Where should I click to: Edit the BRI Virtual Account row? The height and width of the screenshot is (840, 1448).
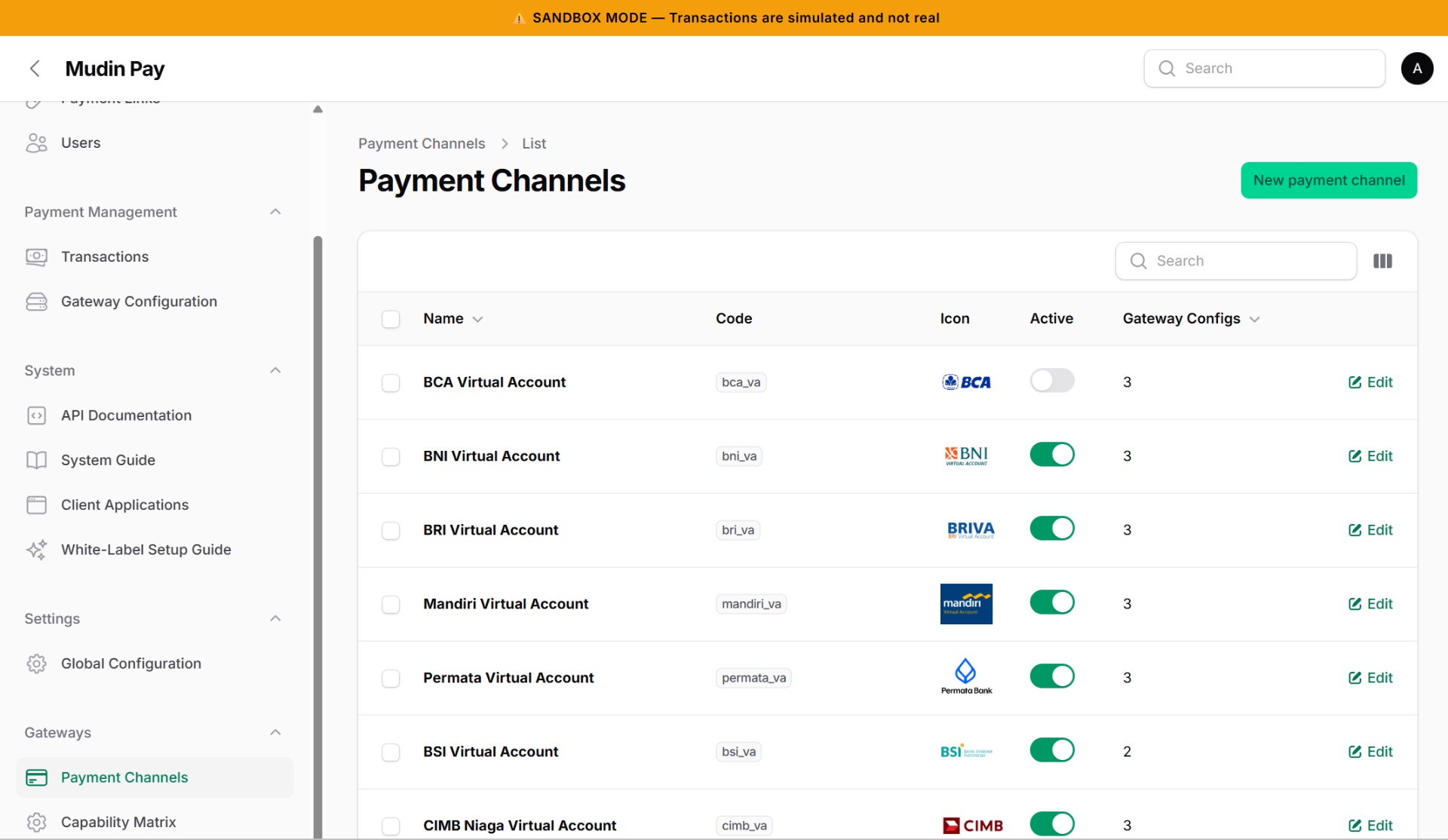(x=1370, y=530)
